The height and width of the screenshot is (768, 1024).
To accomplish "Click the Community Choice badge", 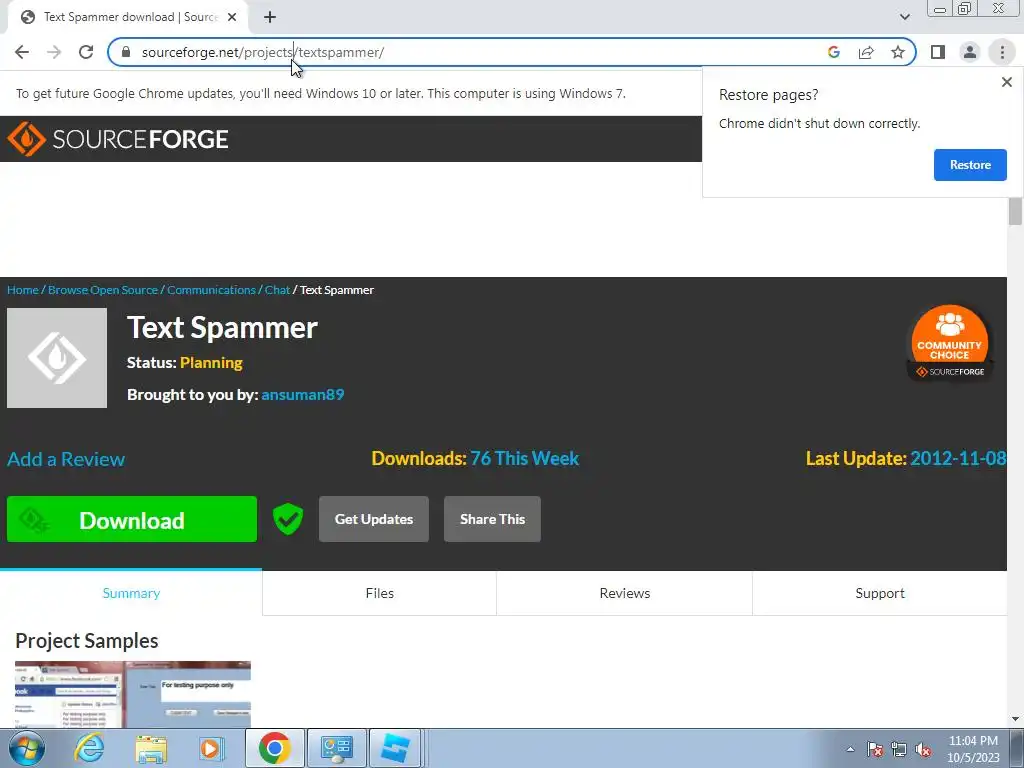I will [x=950, y=343].
